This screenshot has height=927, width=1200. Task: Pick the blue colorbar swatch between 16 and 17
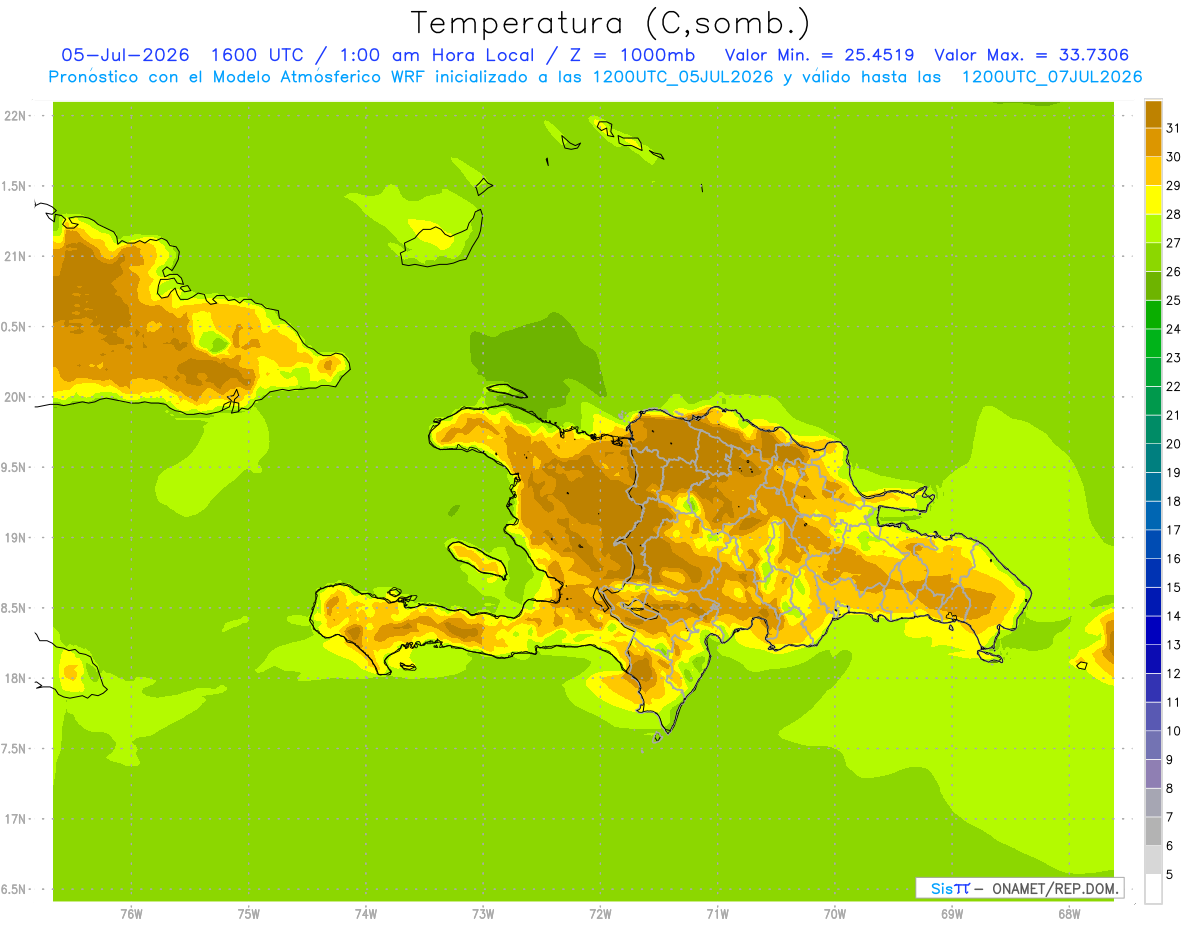1153,544
